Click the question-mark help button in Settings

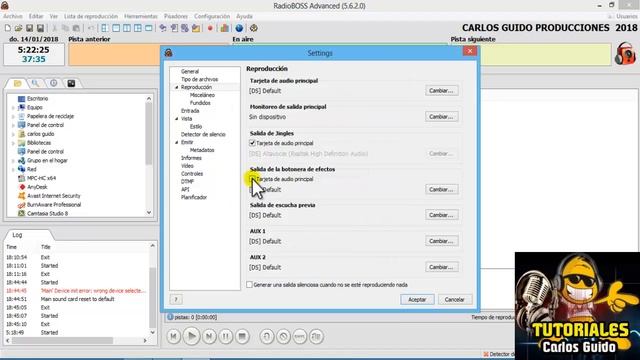176,300
